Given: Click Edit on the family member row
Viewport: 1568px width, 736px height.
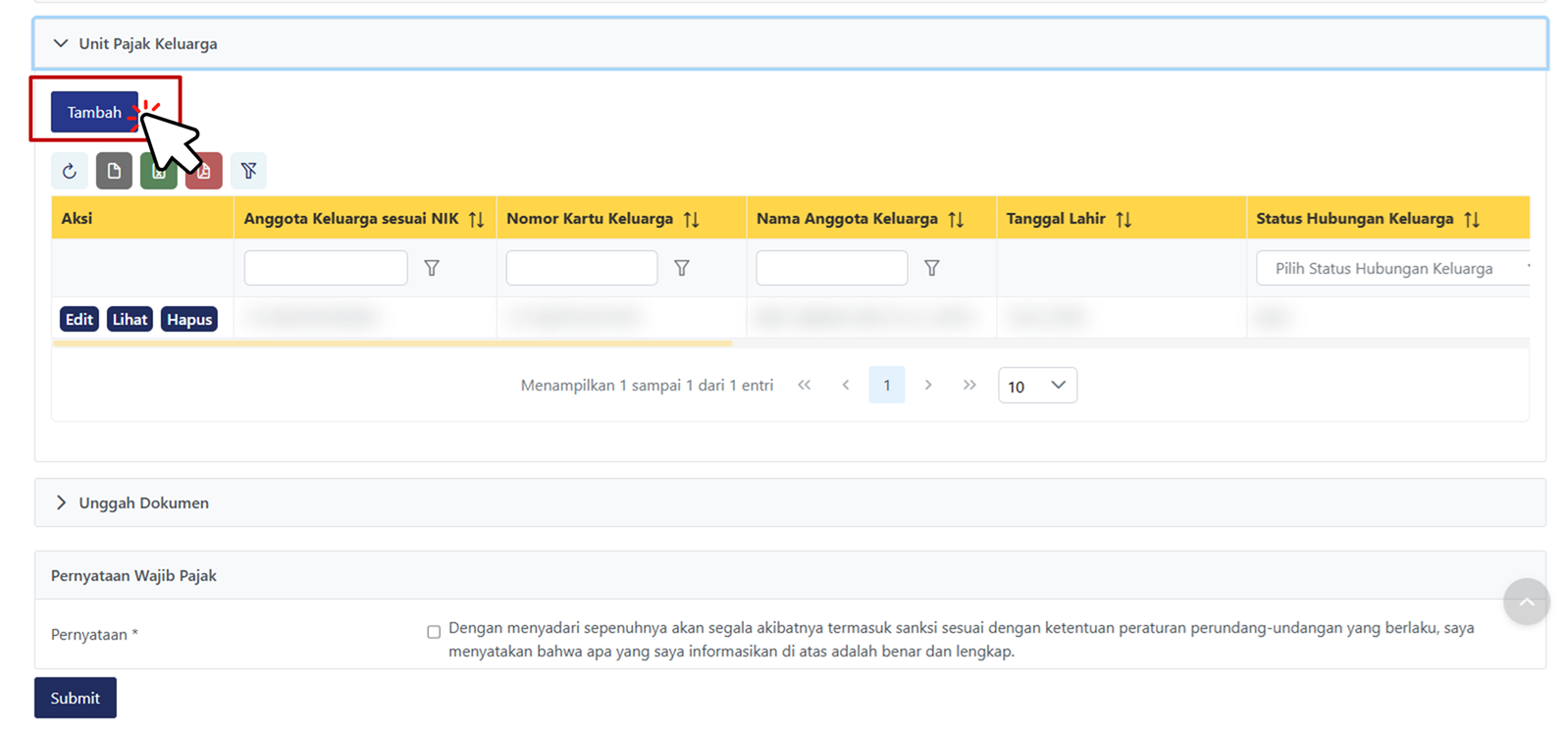Looking at the screenshot, I should [x=79, y=320].
